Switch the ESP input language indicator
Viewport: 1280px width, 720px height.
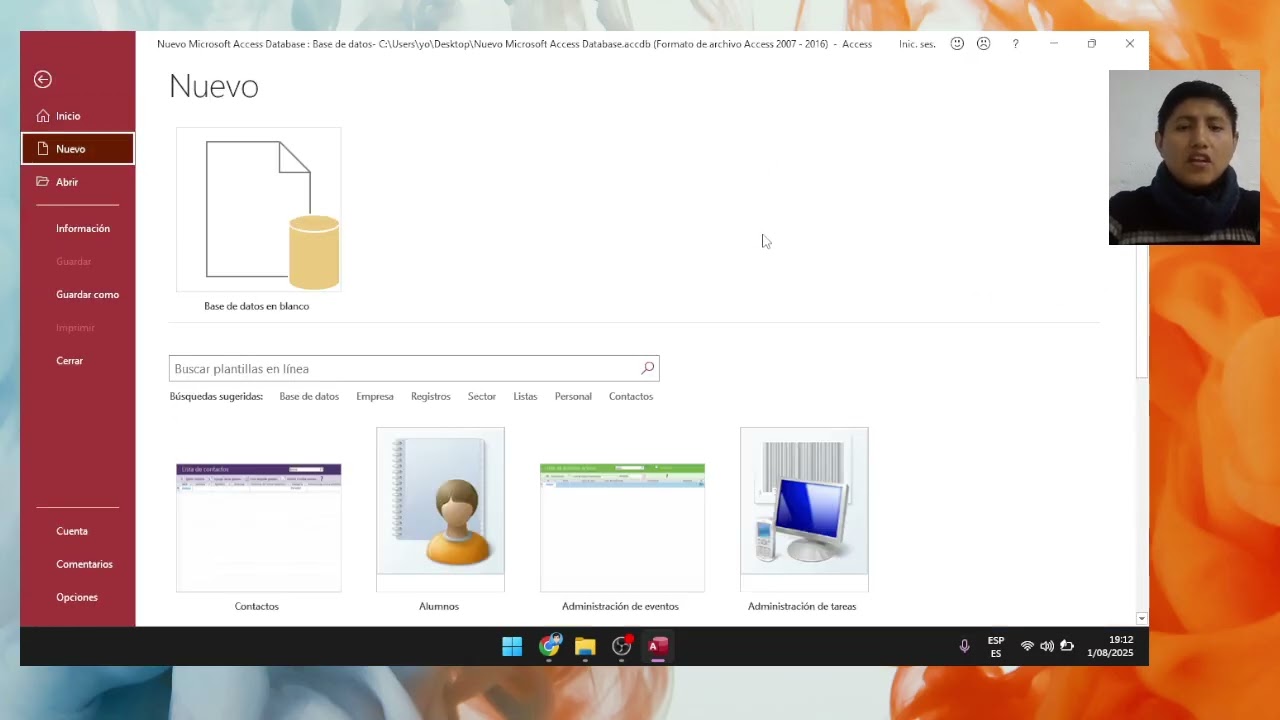pyautogui.click(x=996, y=647)
